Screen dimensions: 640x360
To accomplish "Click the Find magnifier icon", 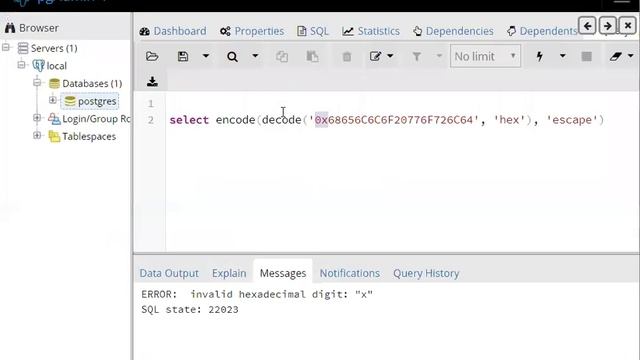I will (x=232, y=56).
